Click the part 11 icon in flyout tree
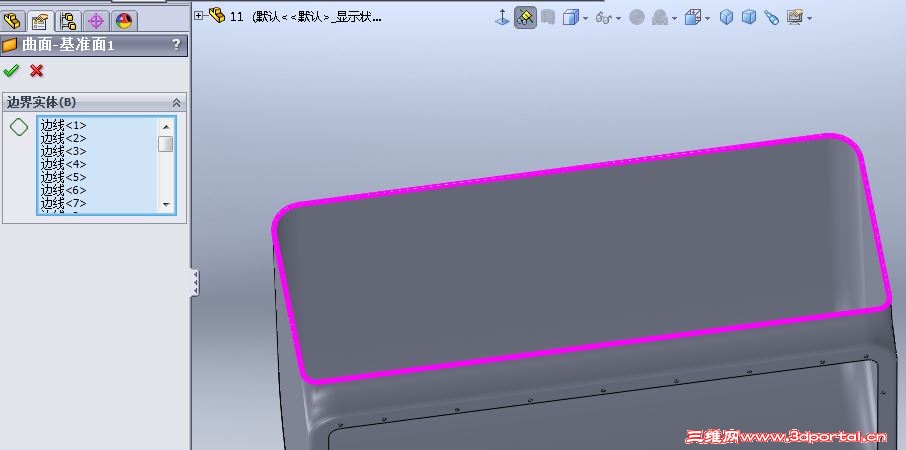906x450 pixels. pos(217,16)
